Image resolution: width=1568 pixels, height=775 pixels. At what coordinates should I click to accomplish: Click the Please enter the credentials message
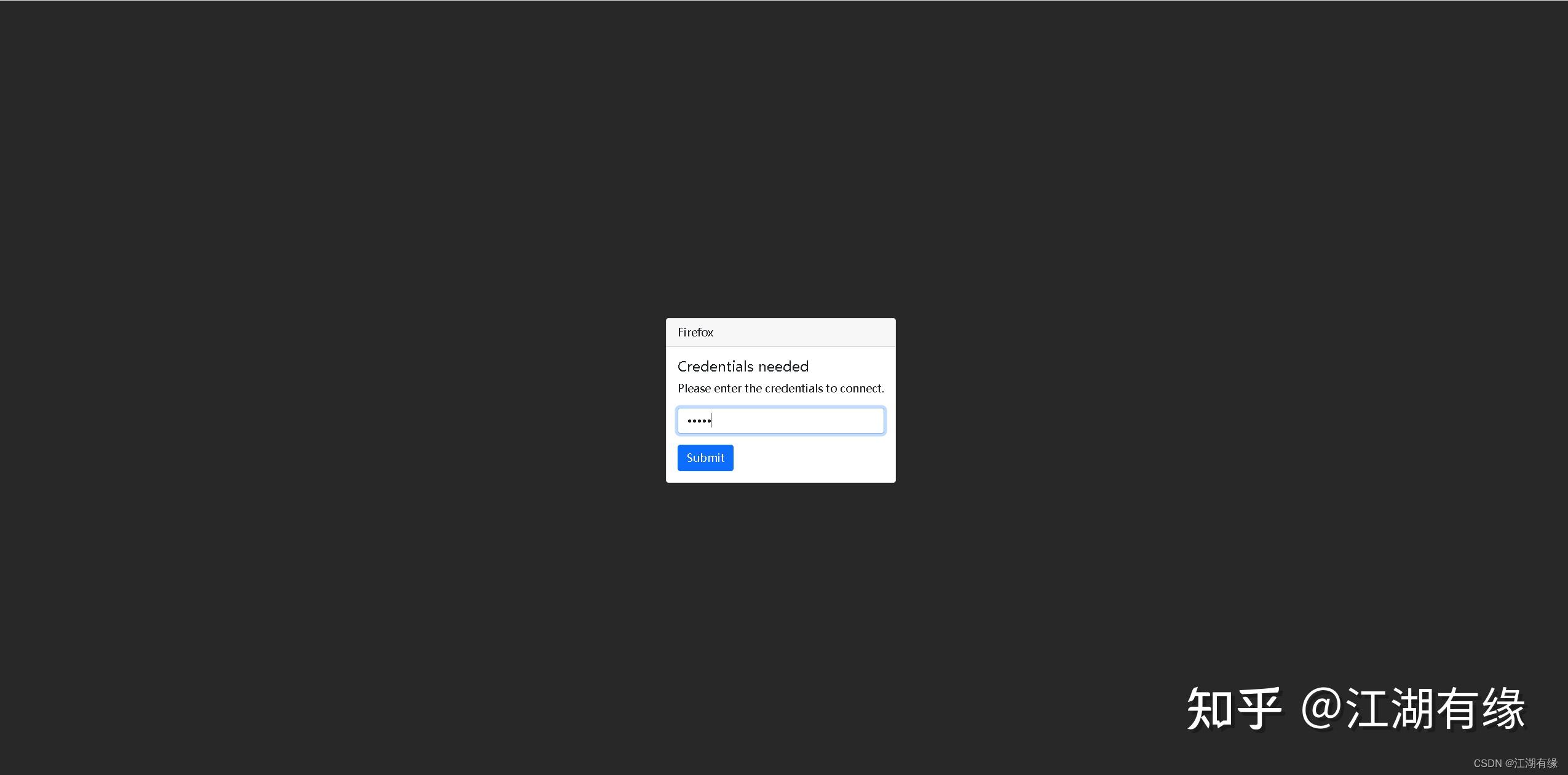click(780, 388)
